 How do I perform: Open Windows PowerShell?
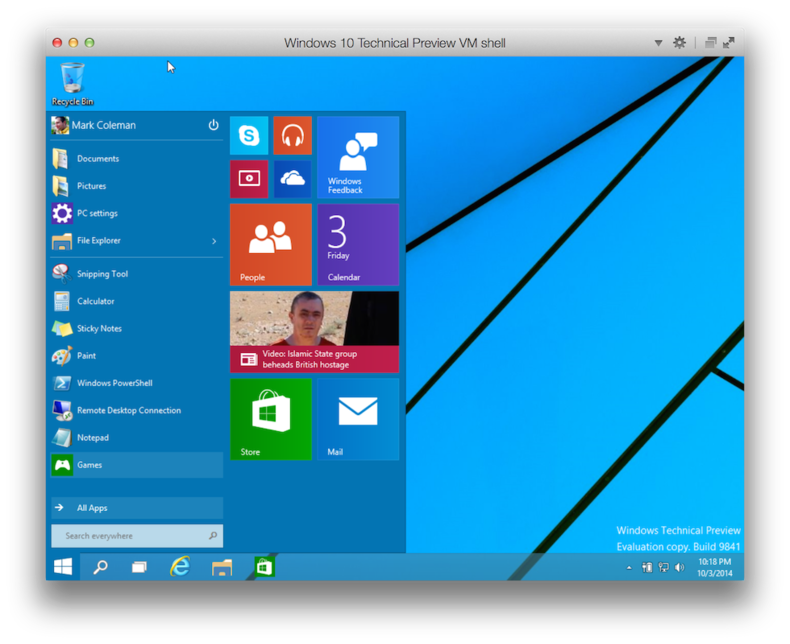point(137,382)
